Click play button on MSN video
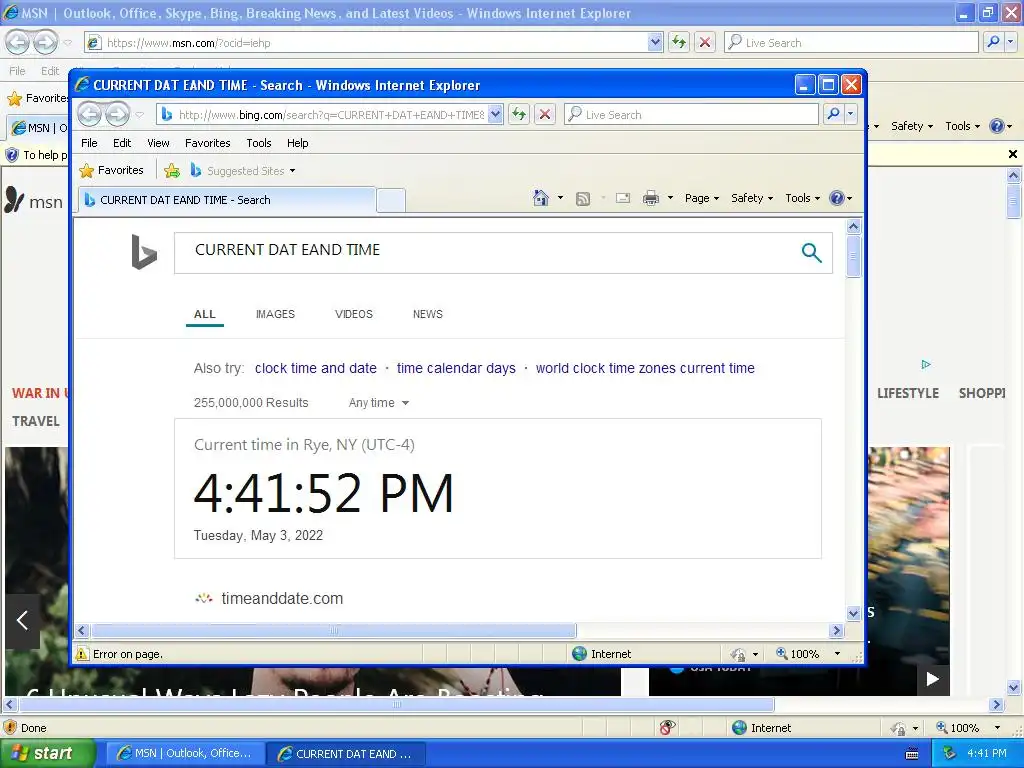The width and height of the screenshot is (1024, 768). (933, 679)
